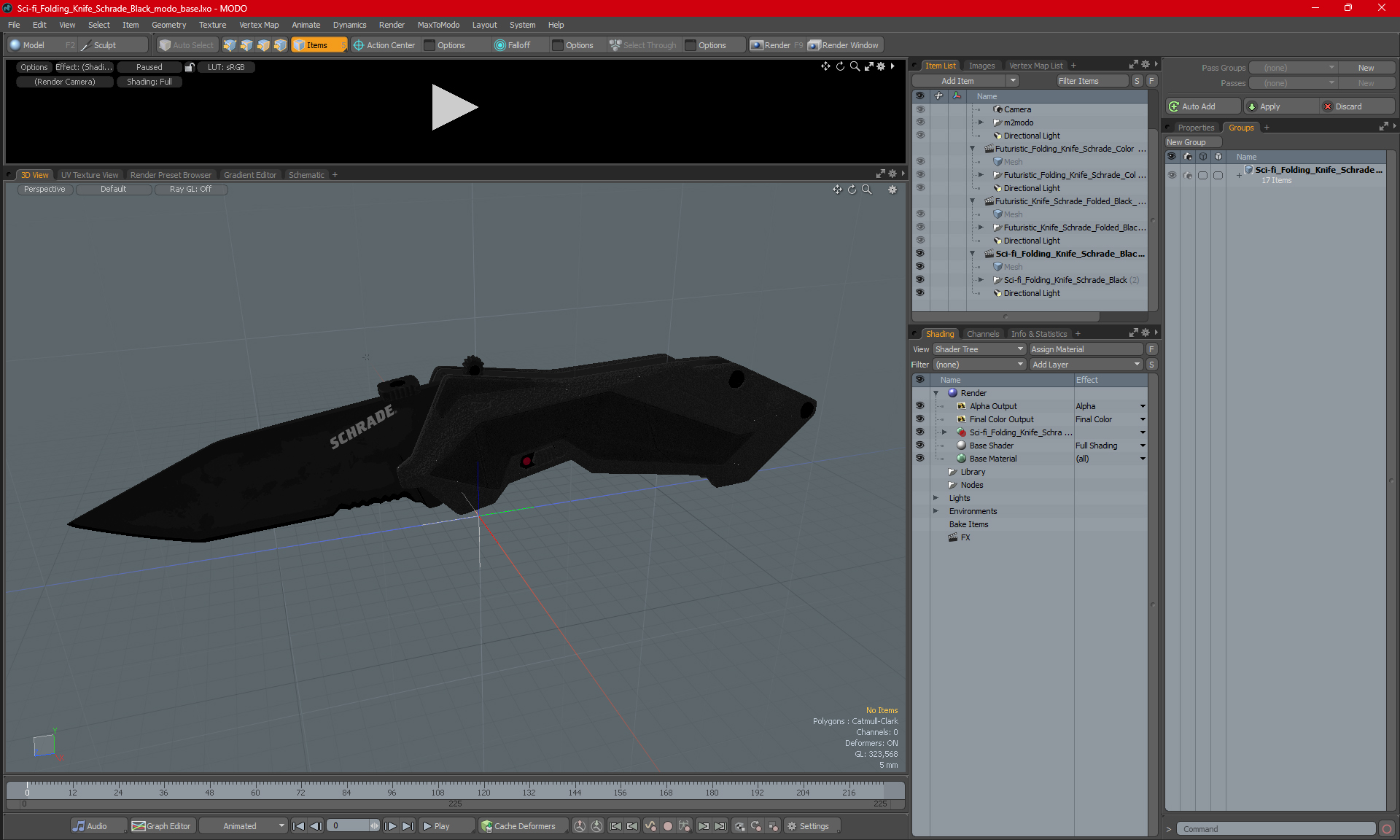The width and height of the screenshot is (1400, 840).
Task: Maximize the Item List panel
Action: 1133,65
